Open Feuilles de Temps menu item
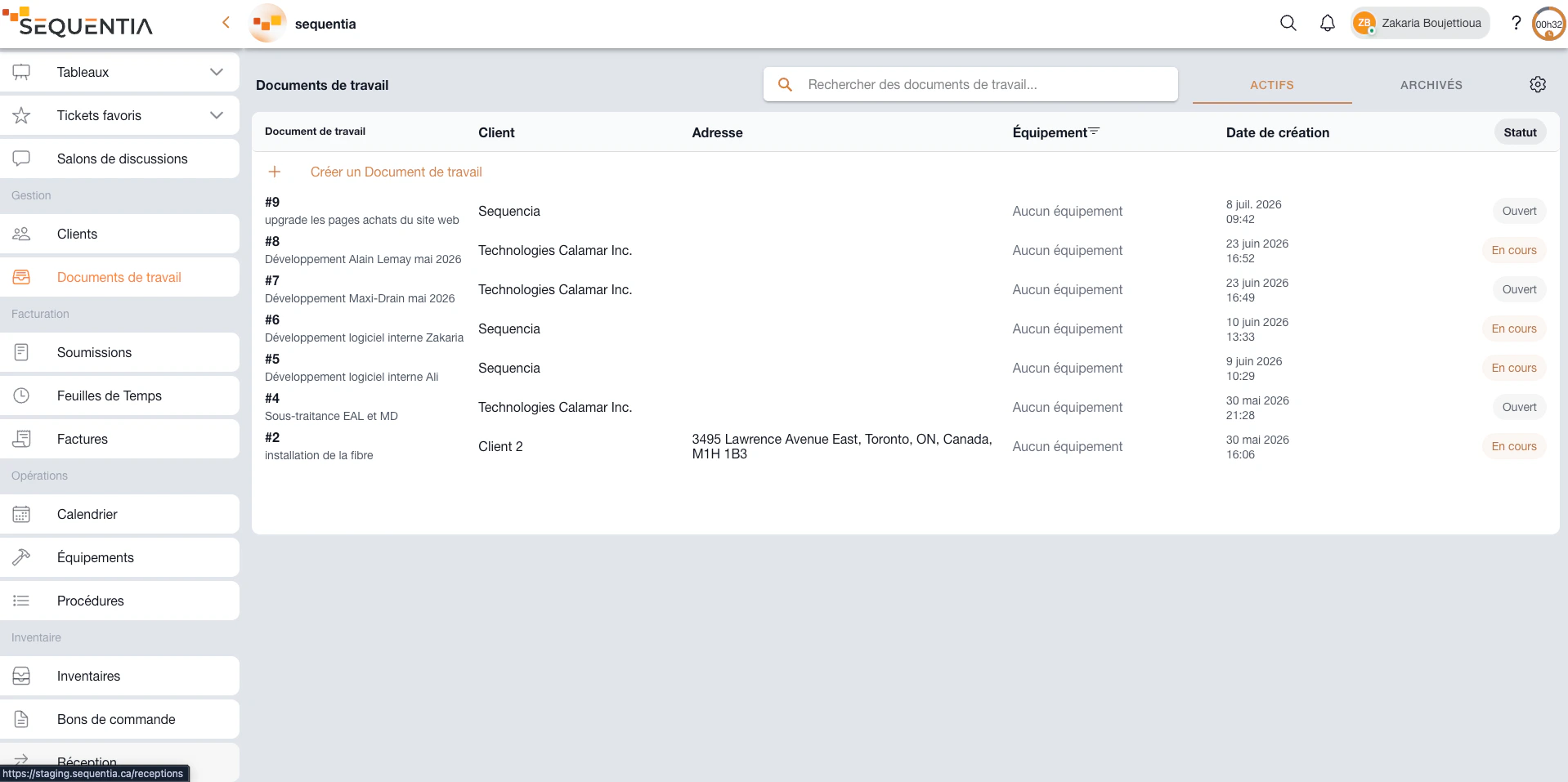 pos(119,395)
